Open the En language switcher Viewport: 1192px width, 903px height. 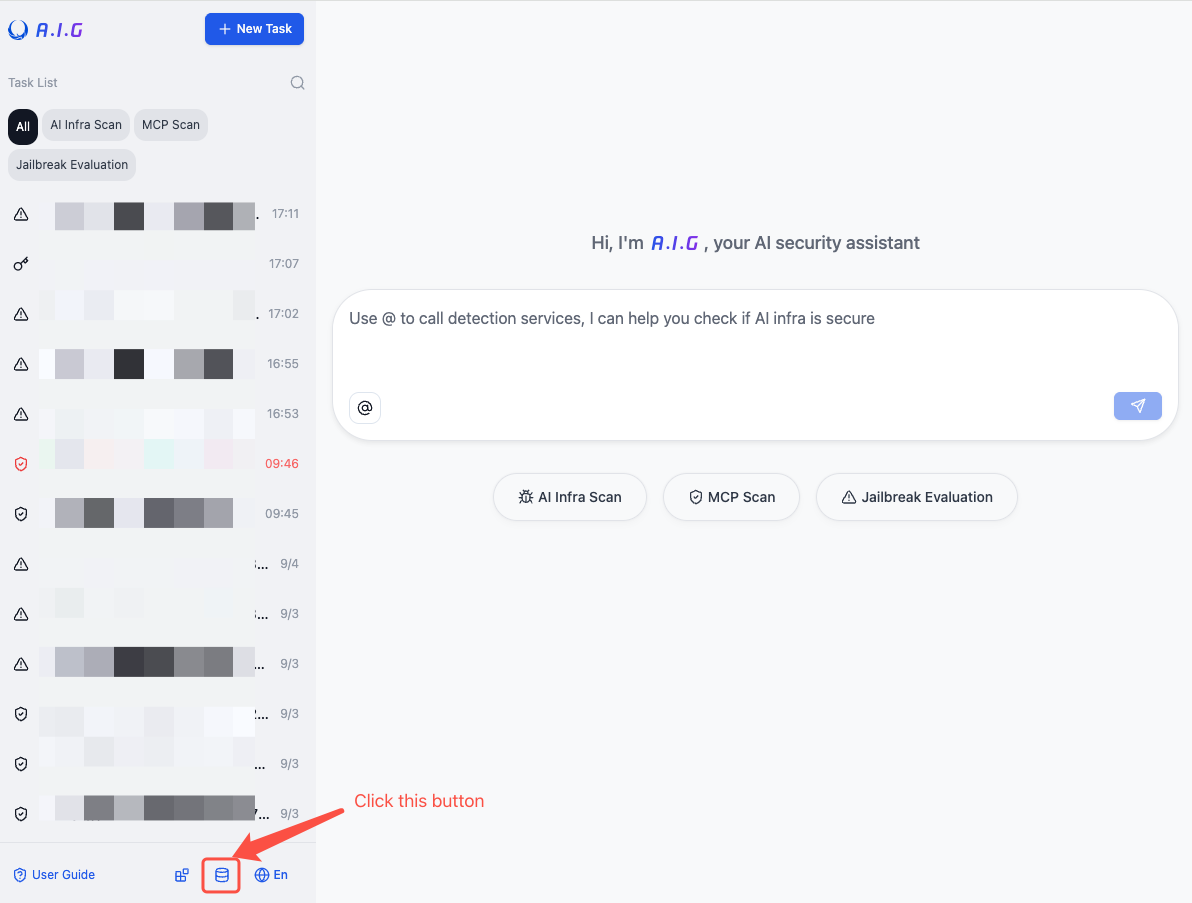[x=271, y=875]
